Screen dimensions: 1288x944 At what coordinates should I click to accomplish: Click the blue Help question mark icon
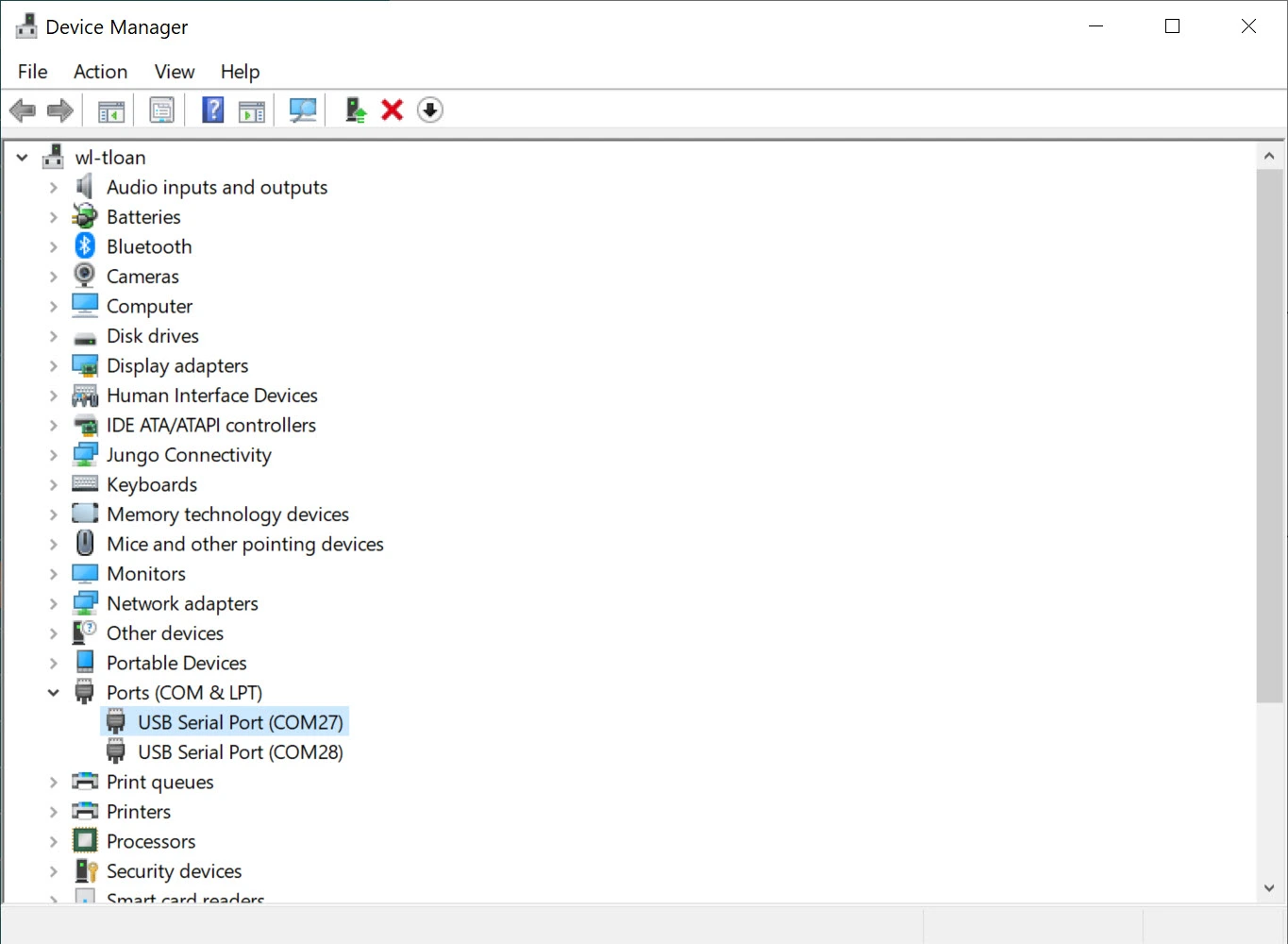point(213,110)
